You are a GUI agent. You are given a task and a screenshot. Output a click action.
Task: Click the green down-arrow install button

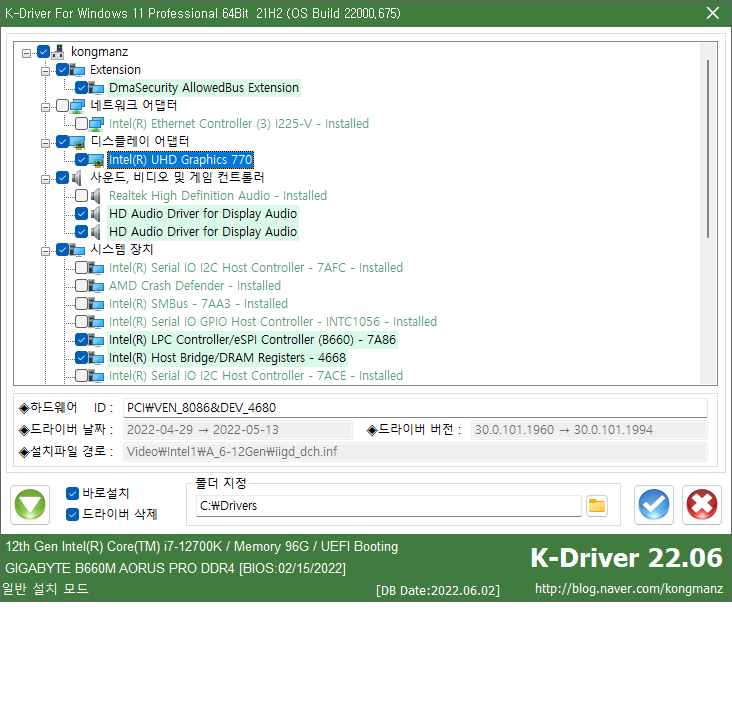30,505
